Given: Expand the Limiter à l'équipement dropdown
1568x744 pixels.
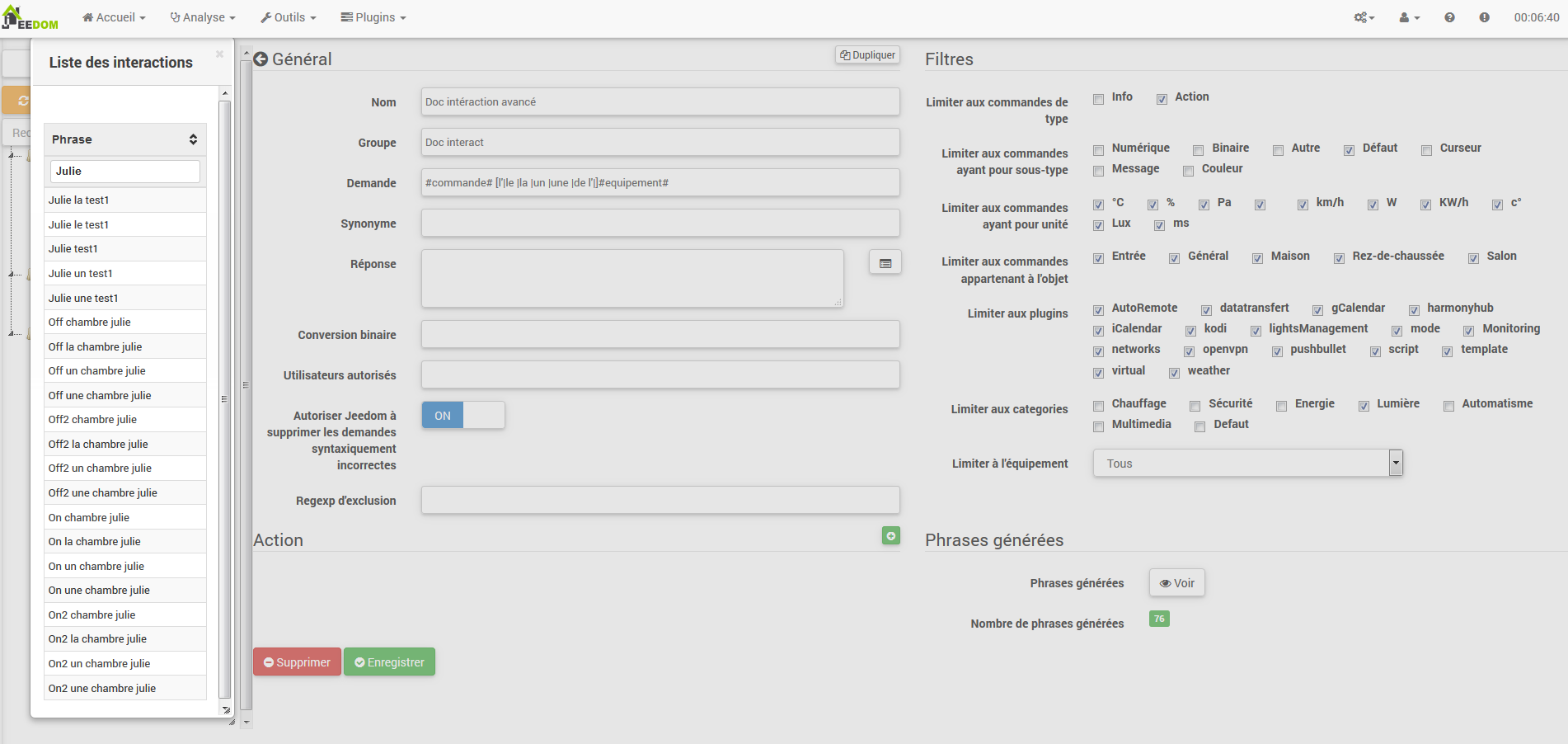Looking at the screenshot, I should point(1395,463).
